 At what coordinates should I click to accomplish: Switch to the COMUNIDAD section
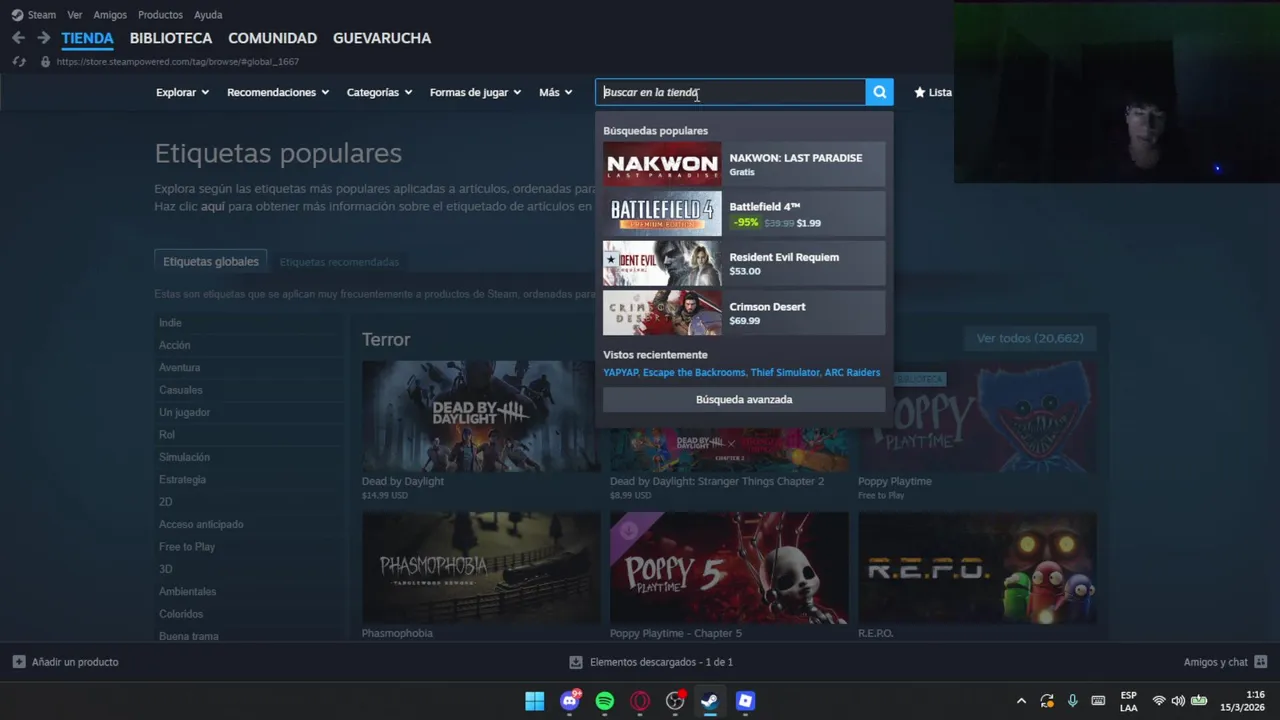pos(272,38)
